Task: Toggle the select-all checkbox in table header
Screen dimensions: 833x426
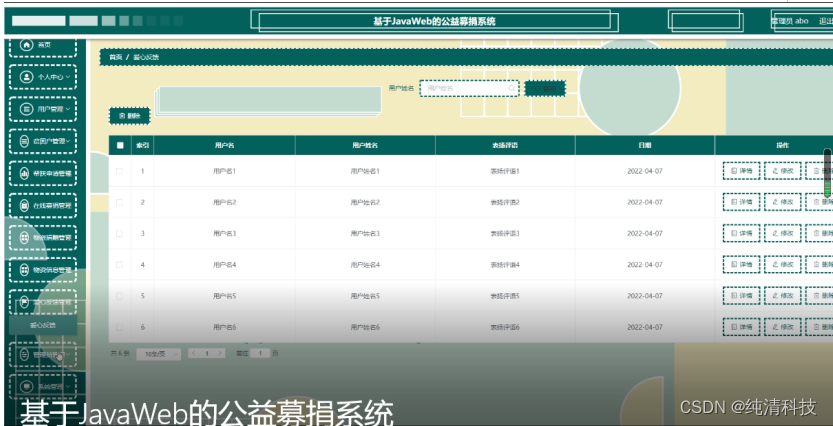Action: [x=120, y=145]
